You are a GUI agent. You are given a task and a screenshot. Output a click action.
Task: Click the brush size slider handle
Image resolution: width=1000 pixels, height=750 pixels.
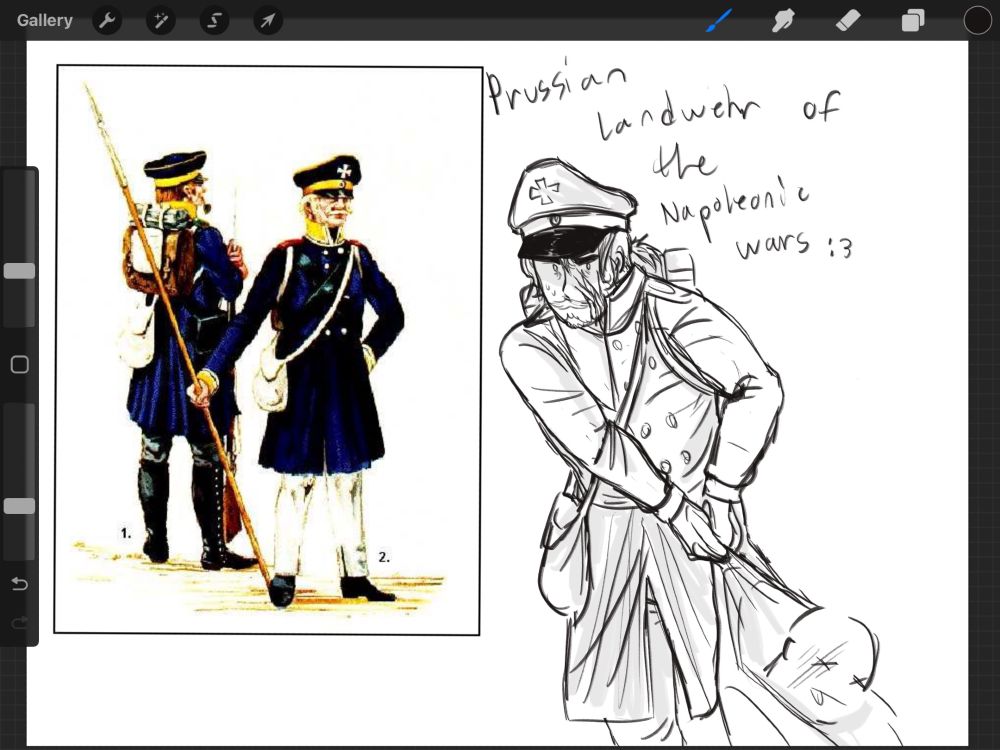(x=20, y=271)
